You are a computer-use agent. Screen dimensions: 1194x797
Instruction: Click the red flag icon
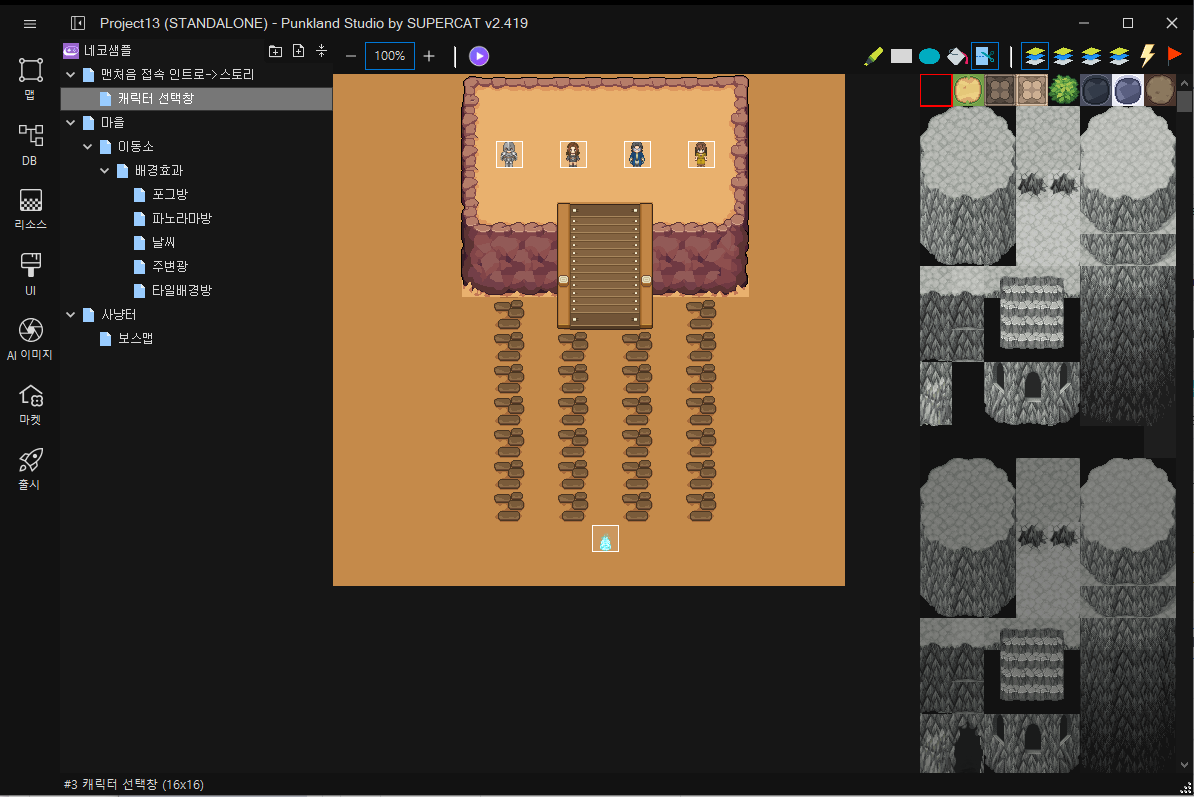click(x=1174, y=56)
